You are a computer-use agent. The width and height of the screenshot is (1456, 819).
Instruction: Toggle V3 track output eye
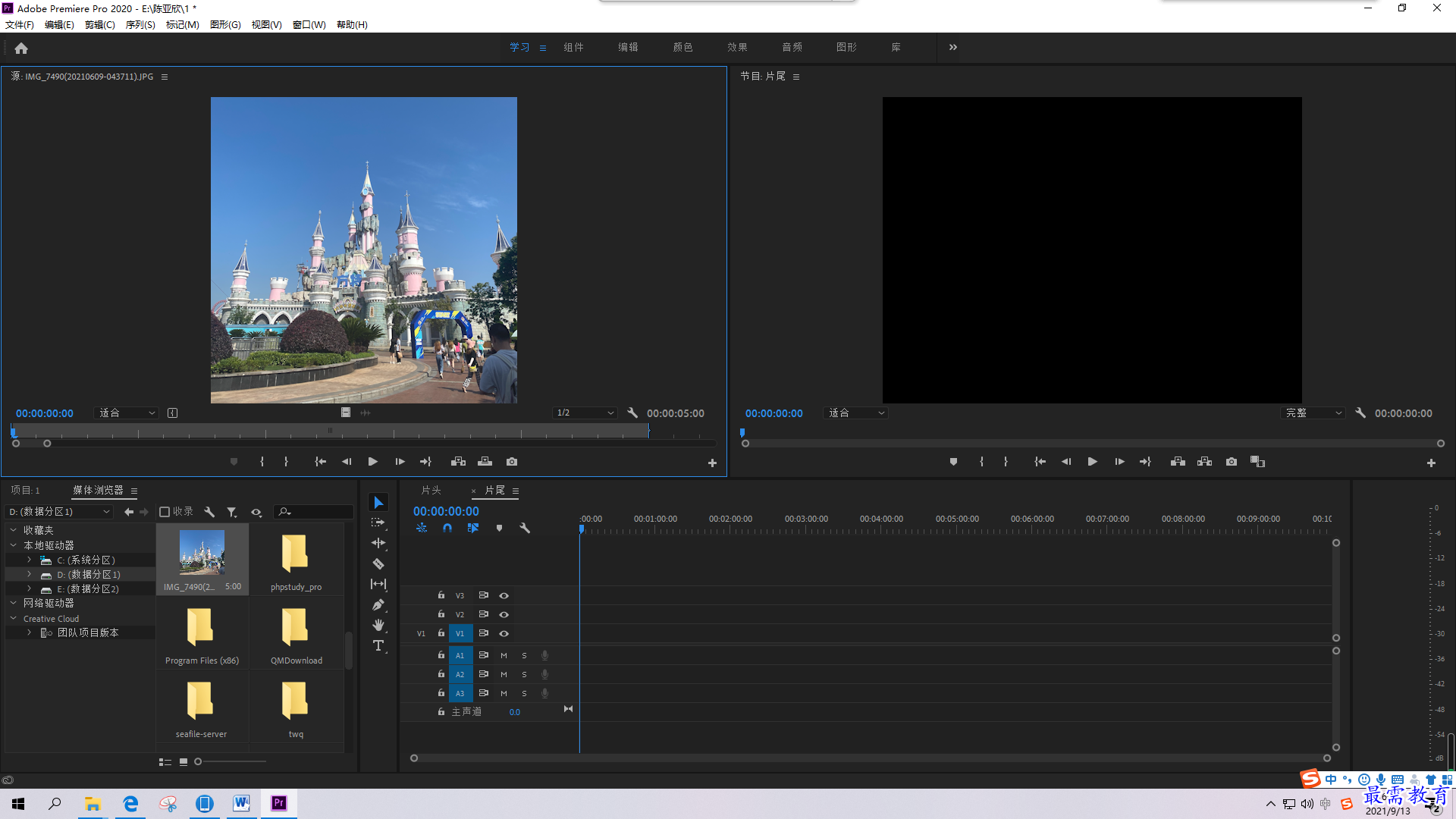point(504,595)
